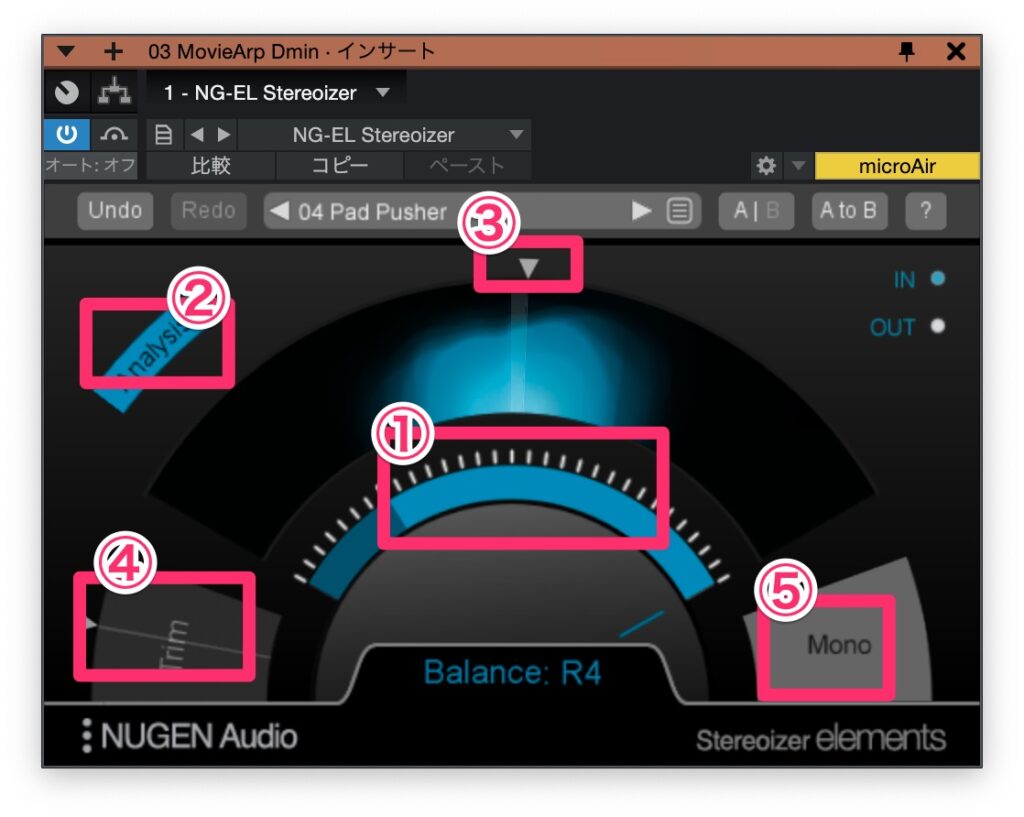Enable the Mono button
The image size is (1024, 817).
[x=838, y=645]
